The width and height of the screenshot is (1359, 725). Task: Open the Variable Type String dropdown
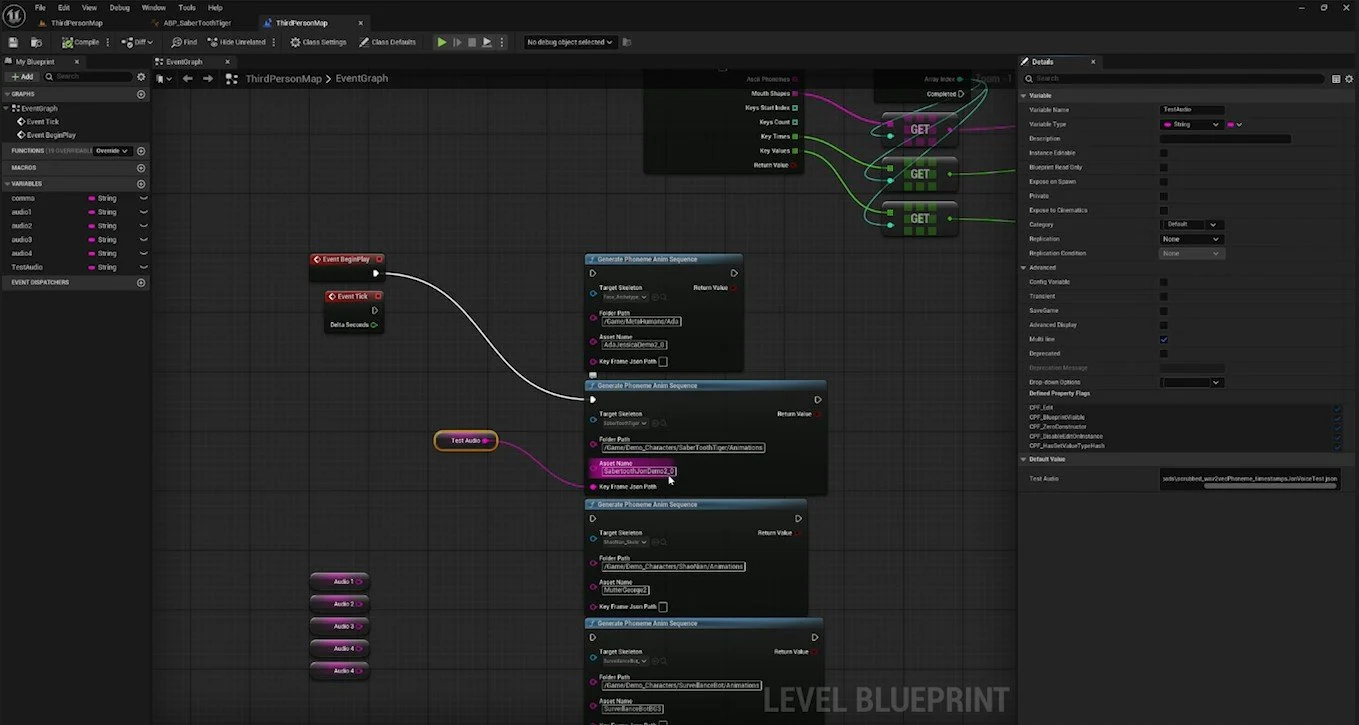pyautogui.click(x=1191, y=124)
